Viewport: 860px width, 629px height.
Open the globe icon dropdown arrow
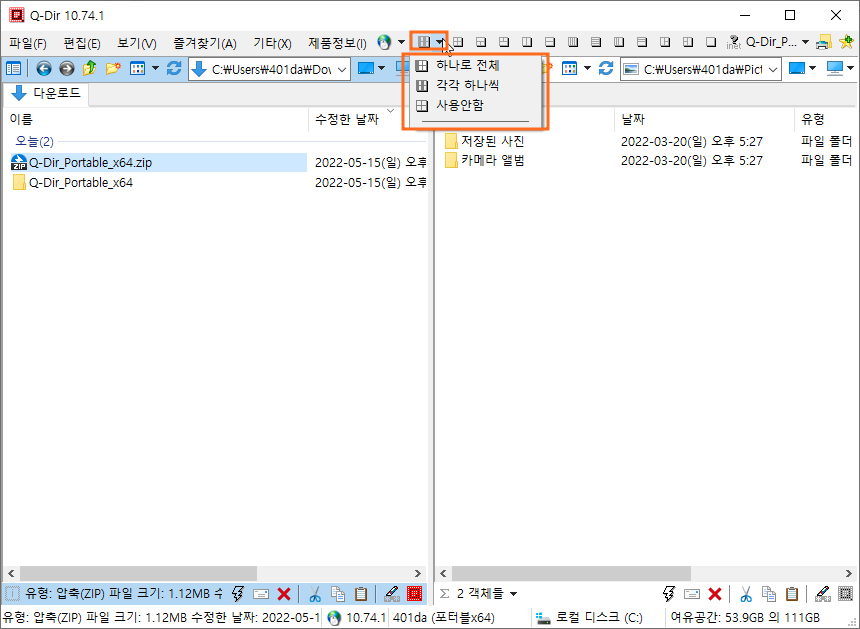(401, 42)
